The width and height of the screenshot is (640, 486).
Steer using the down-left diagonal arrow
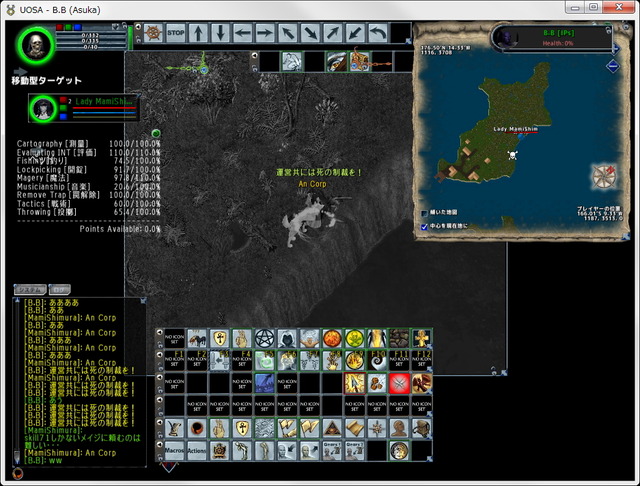click(355, 33)
